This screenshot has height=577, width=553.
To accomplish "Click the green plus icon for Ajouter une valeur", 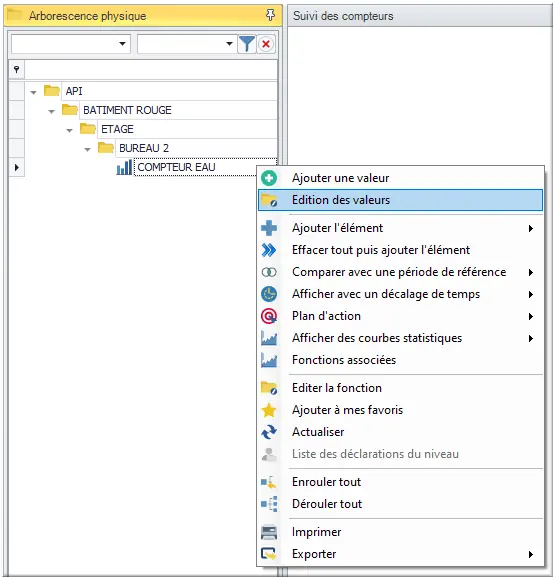I will [269, 178].
